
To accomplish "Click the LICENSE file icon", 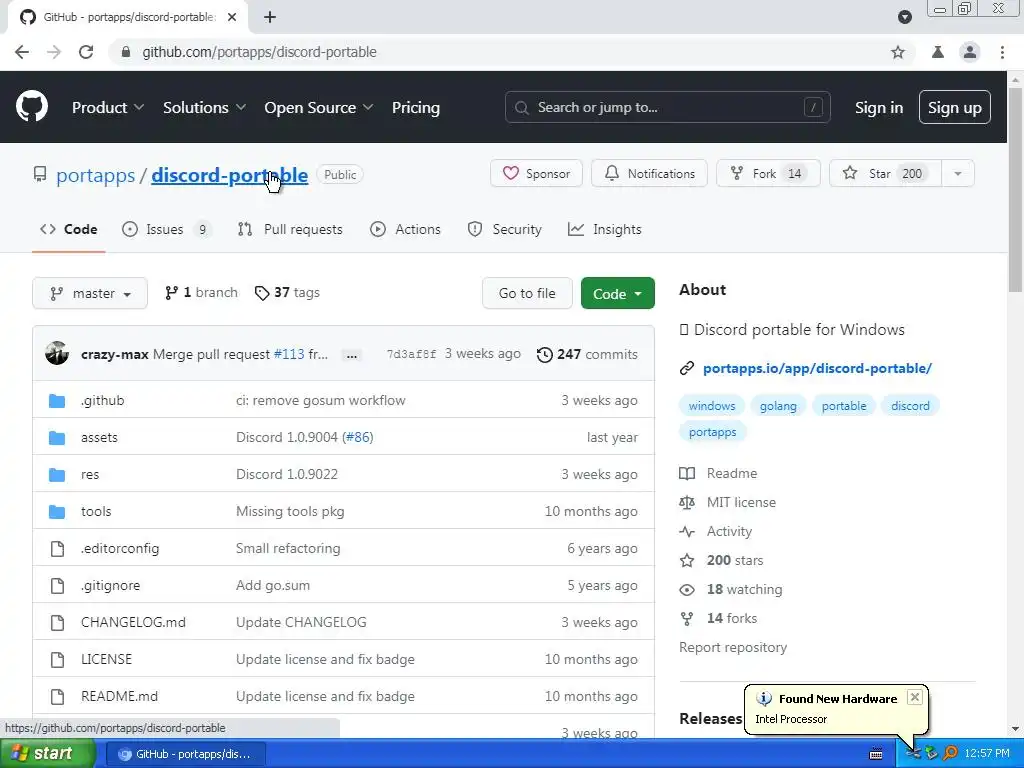I will click(x=57, y=660).
